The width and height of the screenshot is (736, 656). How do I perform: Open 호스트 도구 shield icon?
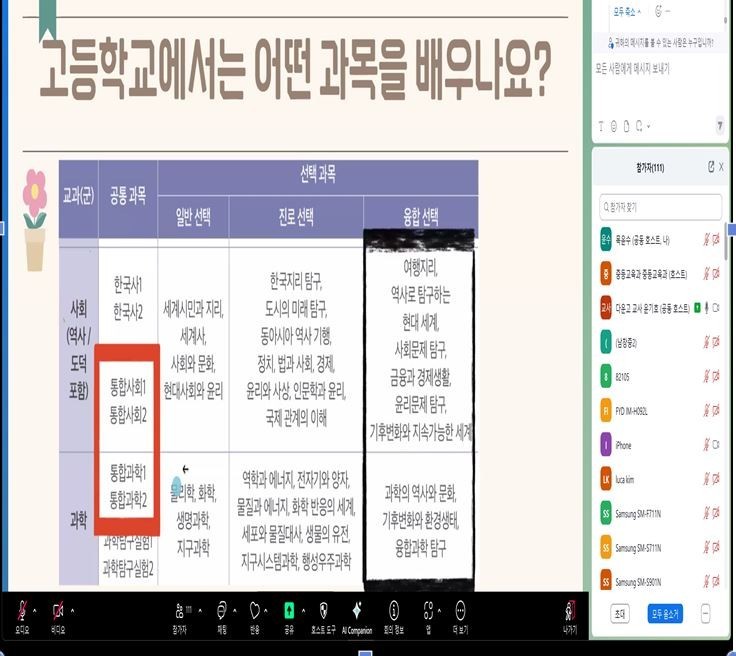pos(323,610)
